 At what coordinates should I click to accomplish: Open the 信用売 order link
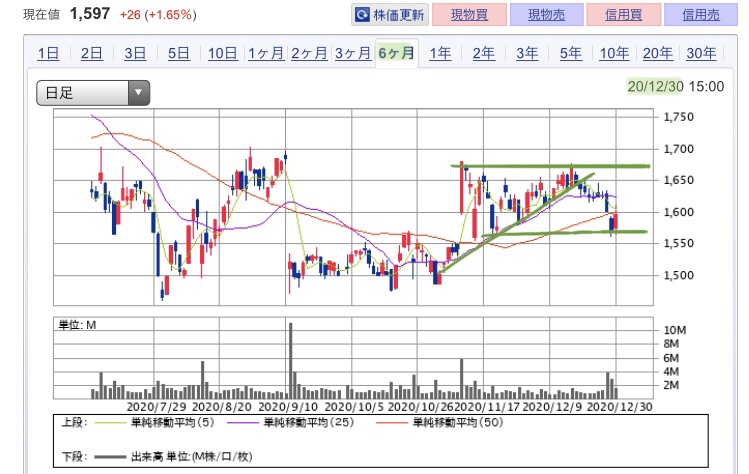coord(701,15)
